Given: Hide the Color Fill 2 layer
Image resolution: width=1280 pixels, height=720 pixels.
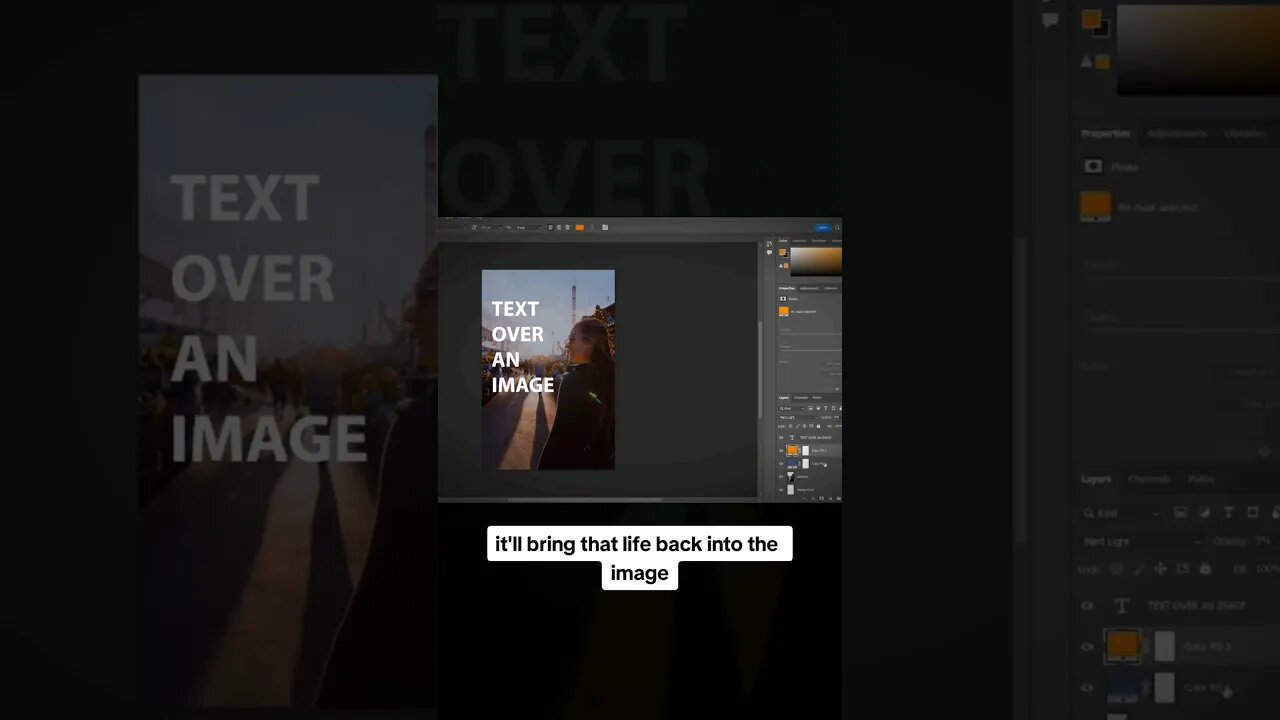Looking at the screenshot, I should coord(781,451).
